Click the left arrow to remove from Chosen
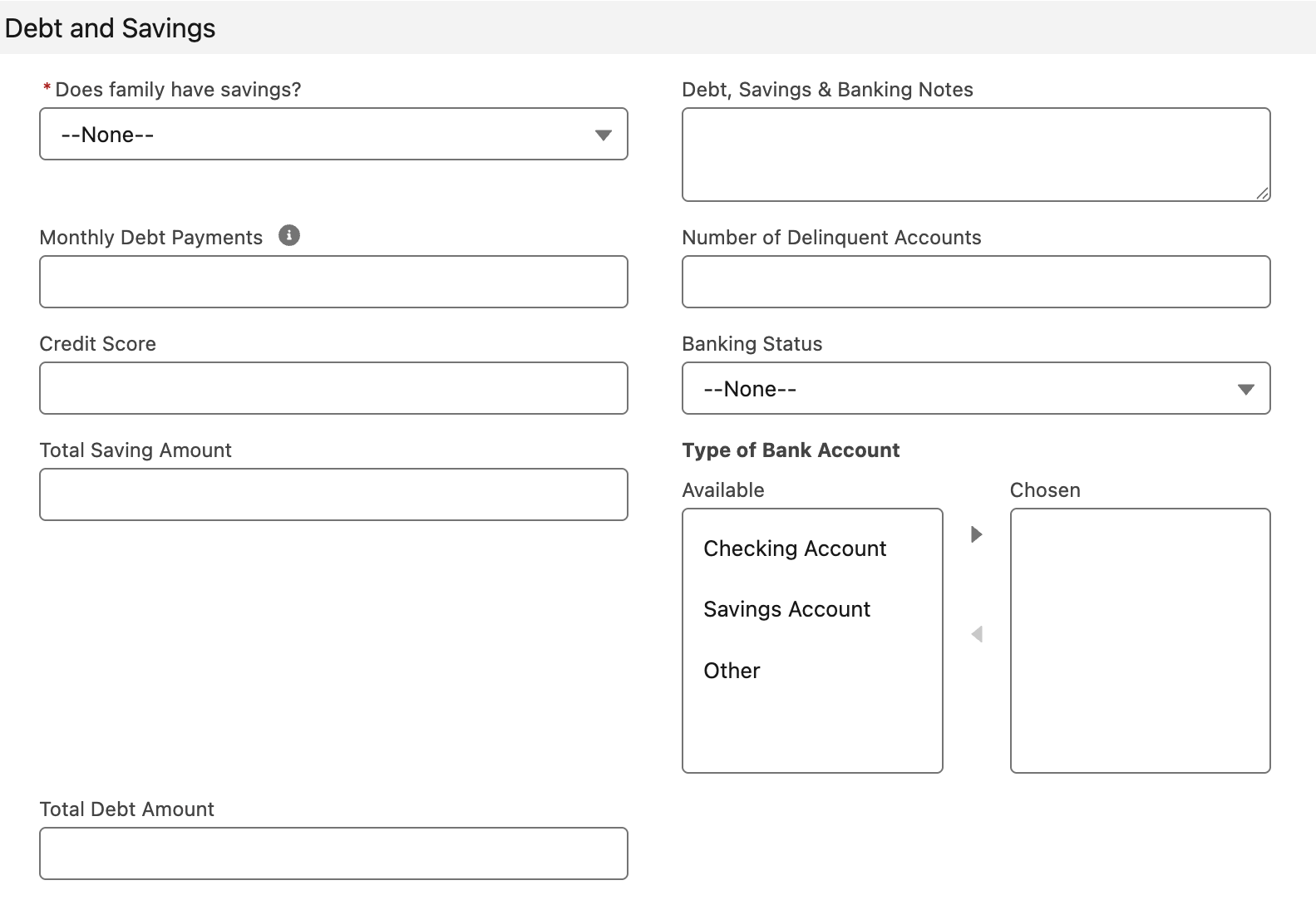 pyautogui.click(x=977, y=634)
